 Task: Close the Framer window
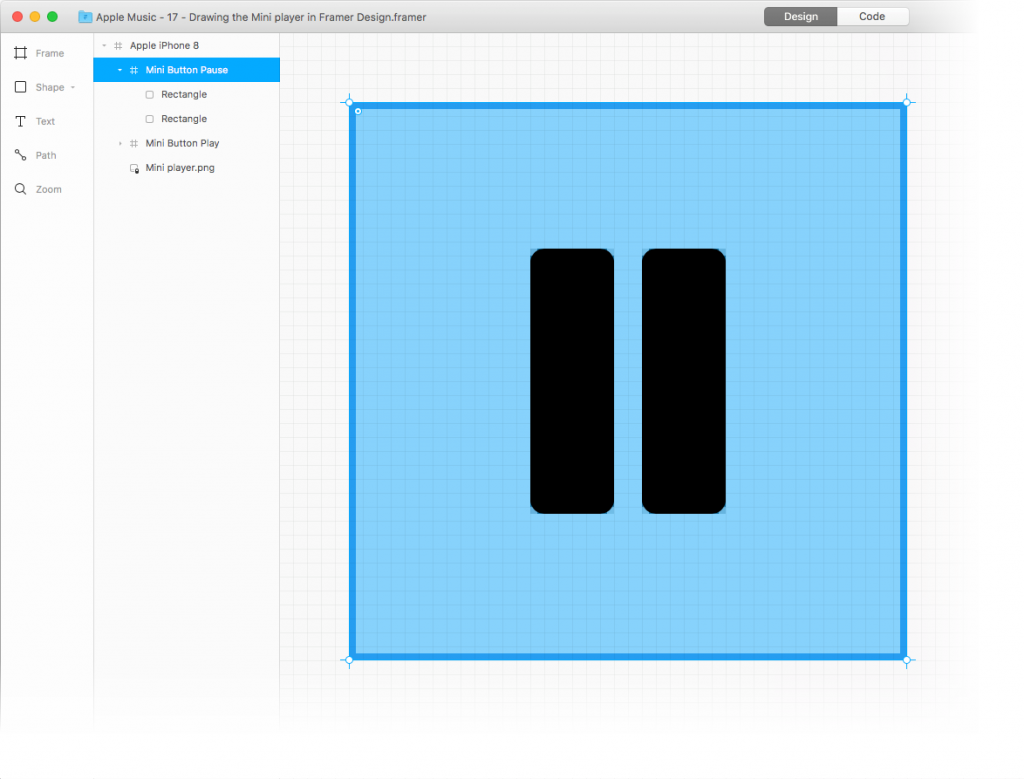(x=18, y=17)
